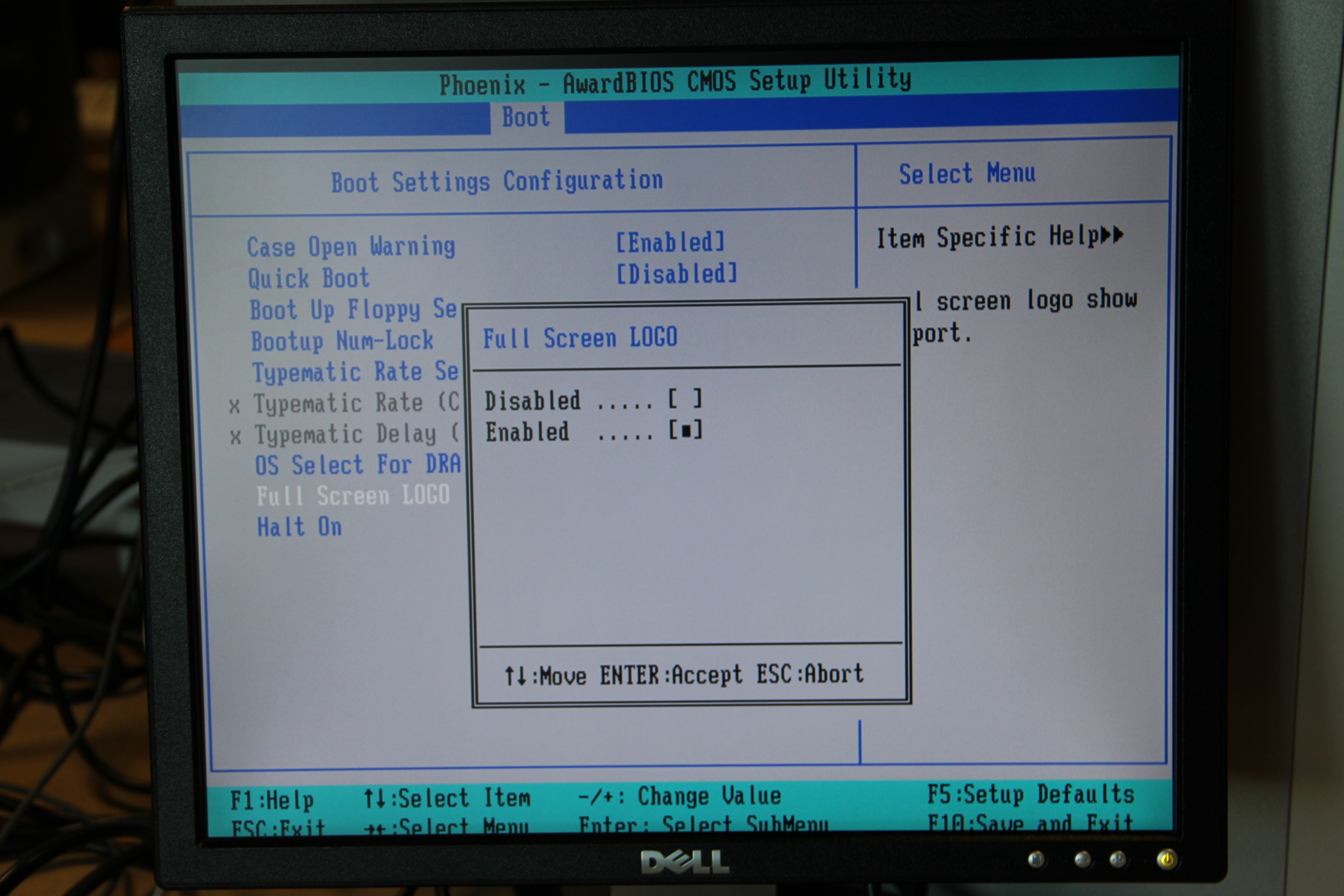Screen dimensions: 1344x896
Task: Select OS Select For DRAM item
Action: coord(358,464)
